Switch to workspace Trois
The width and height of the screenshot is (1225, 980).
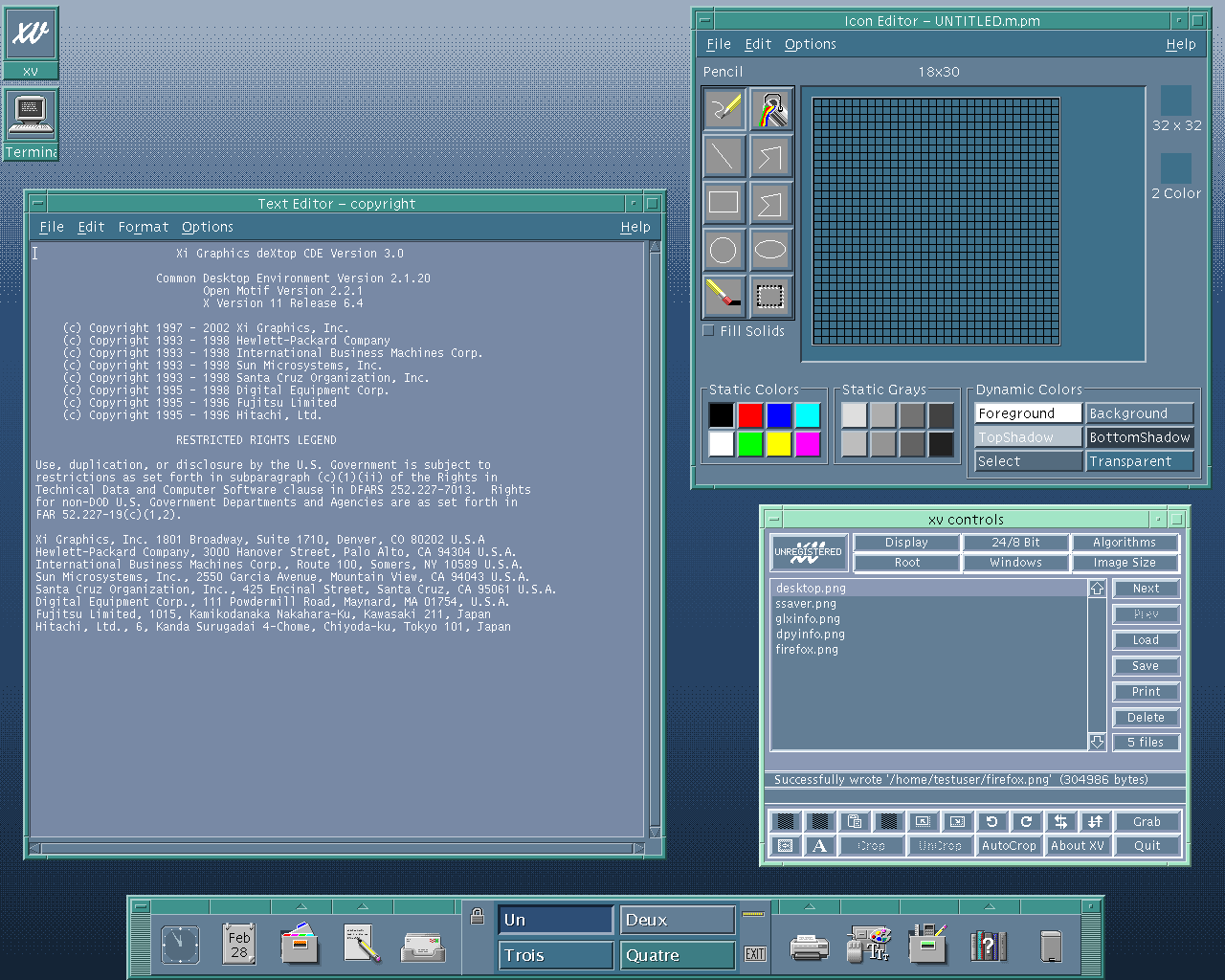pyautogui.click(x=556, y=955)
